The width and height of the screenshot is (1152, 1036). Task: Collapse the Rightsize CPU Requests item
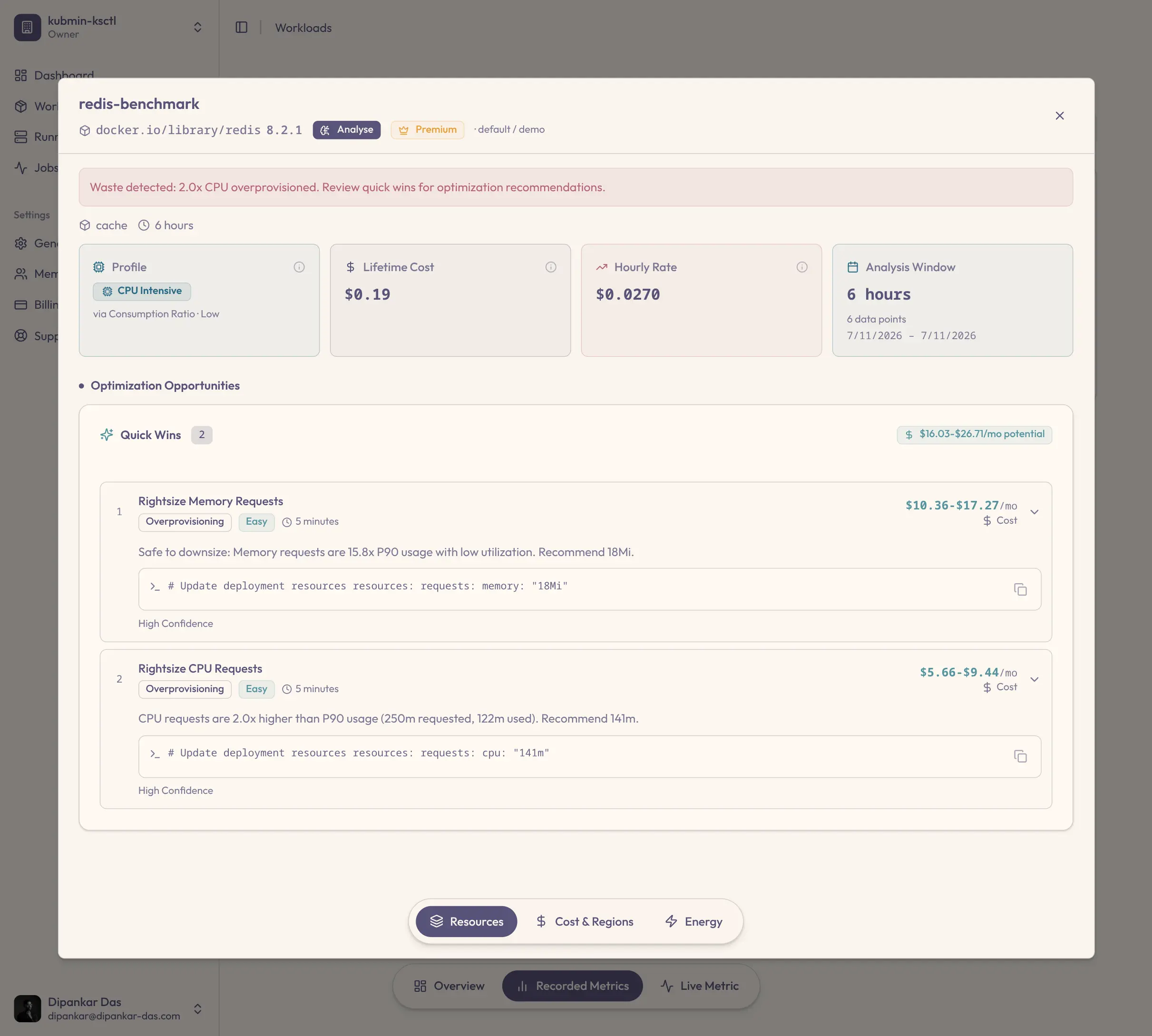(x=1034, y=679)
